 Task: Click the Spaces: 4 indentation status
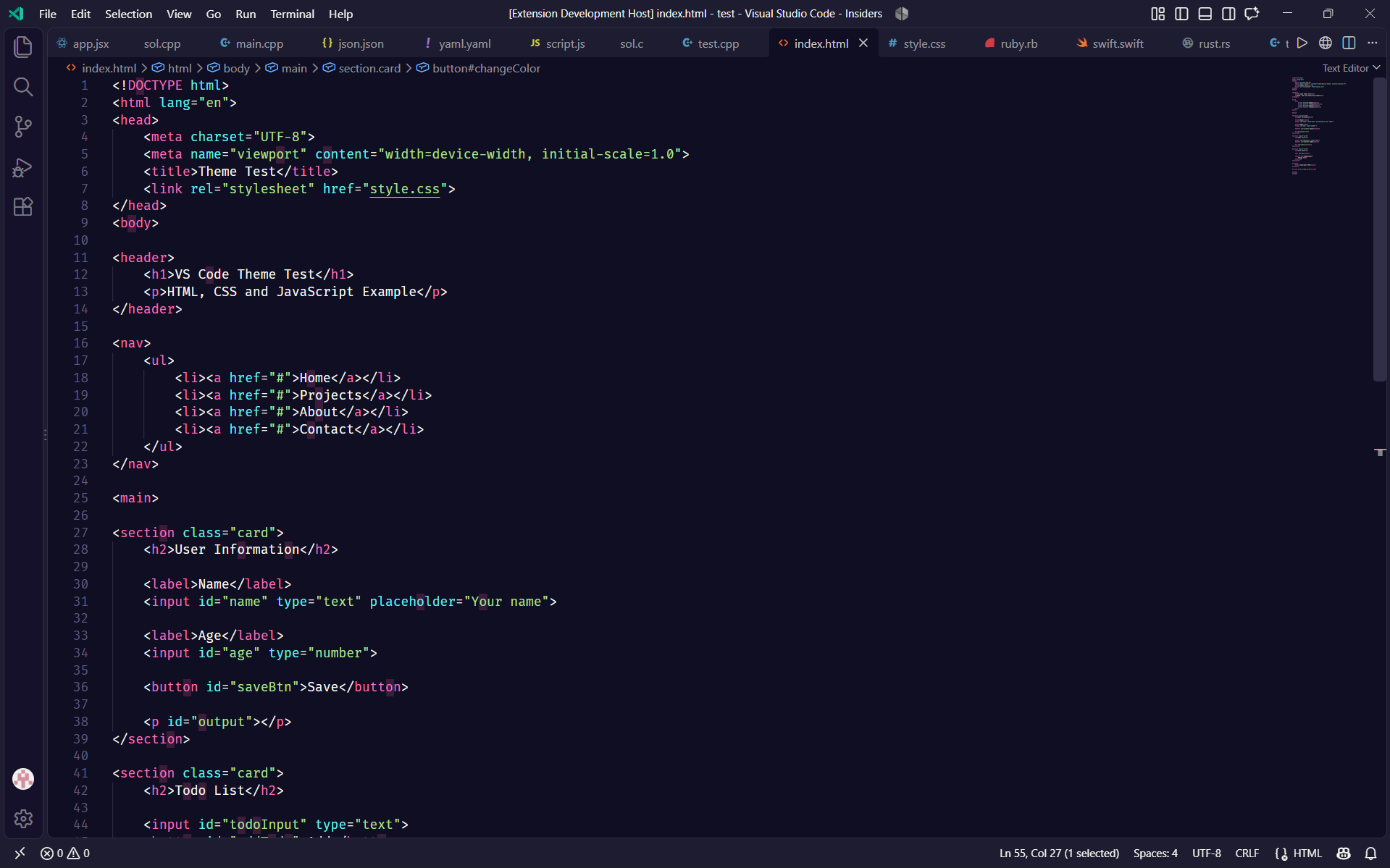point(1155,854)
